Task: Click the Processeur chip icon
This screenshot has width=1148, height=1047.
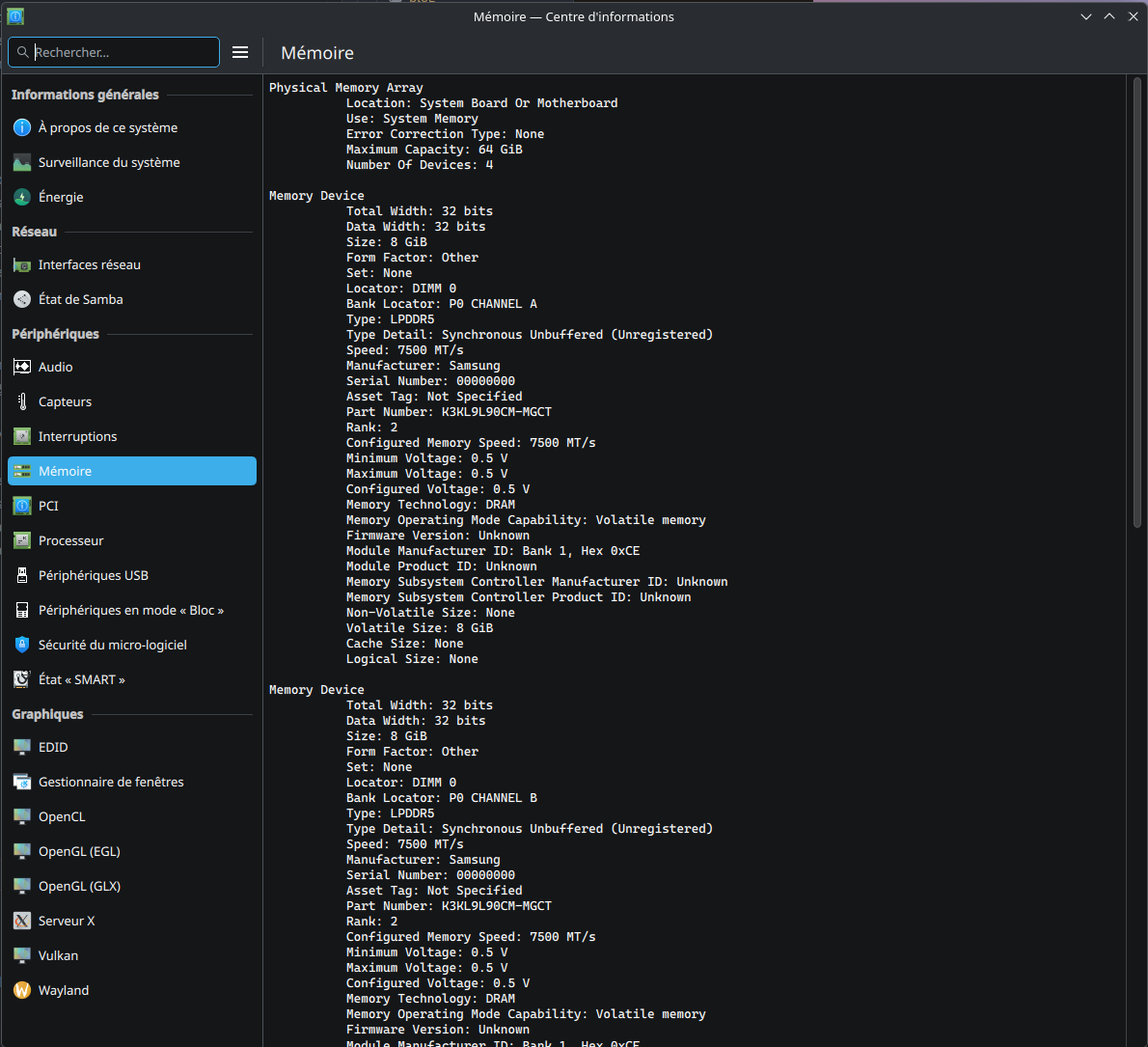Action: click(x=22, y=541)
